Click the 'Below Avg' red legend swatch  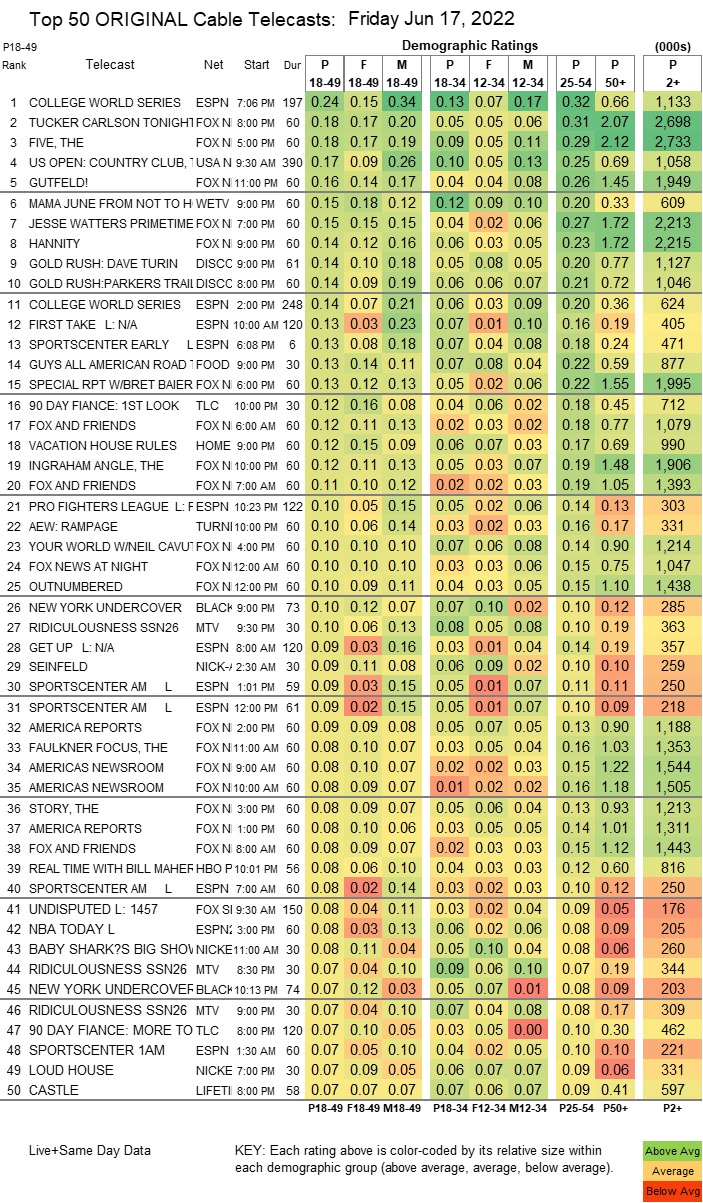pyautogui.click(x=671, y=1190)
